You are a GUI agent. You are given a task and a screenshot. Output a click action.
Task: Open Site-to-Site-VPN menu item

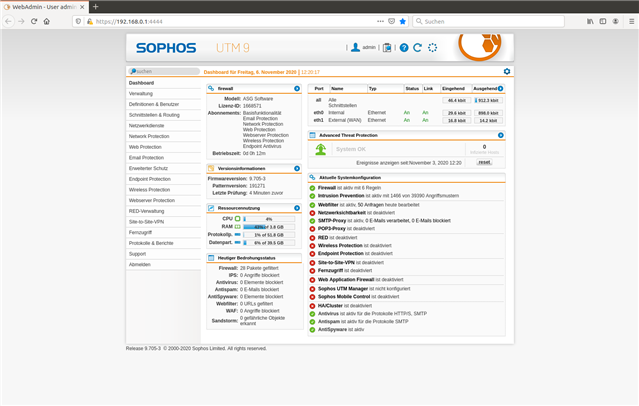(163, 222)
